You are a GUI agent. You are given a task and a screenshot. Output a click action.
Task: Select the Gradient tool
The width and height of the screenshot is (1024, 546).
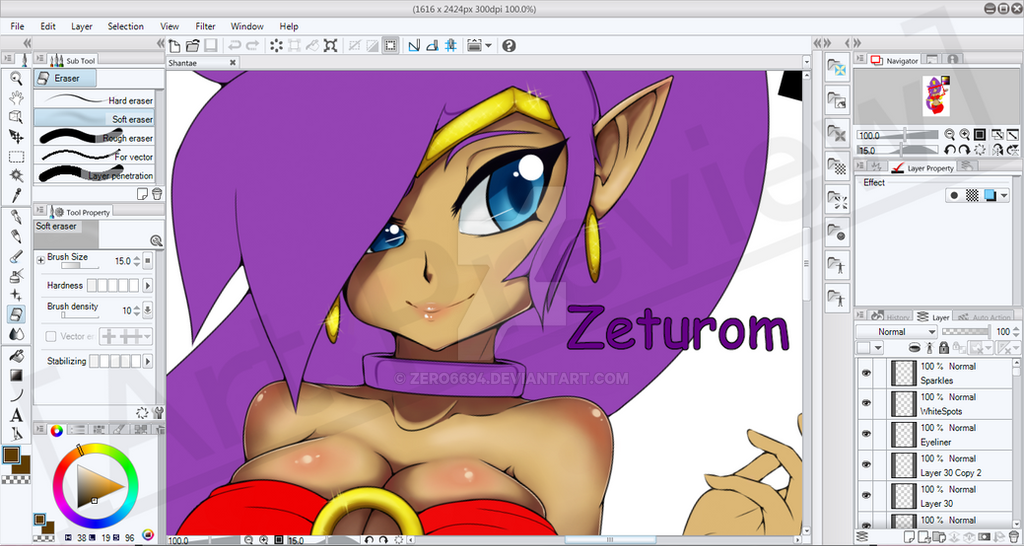(x=16, y=376)
